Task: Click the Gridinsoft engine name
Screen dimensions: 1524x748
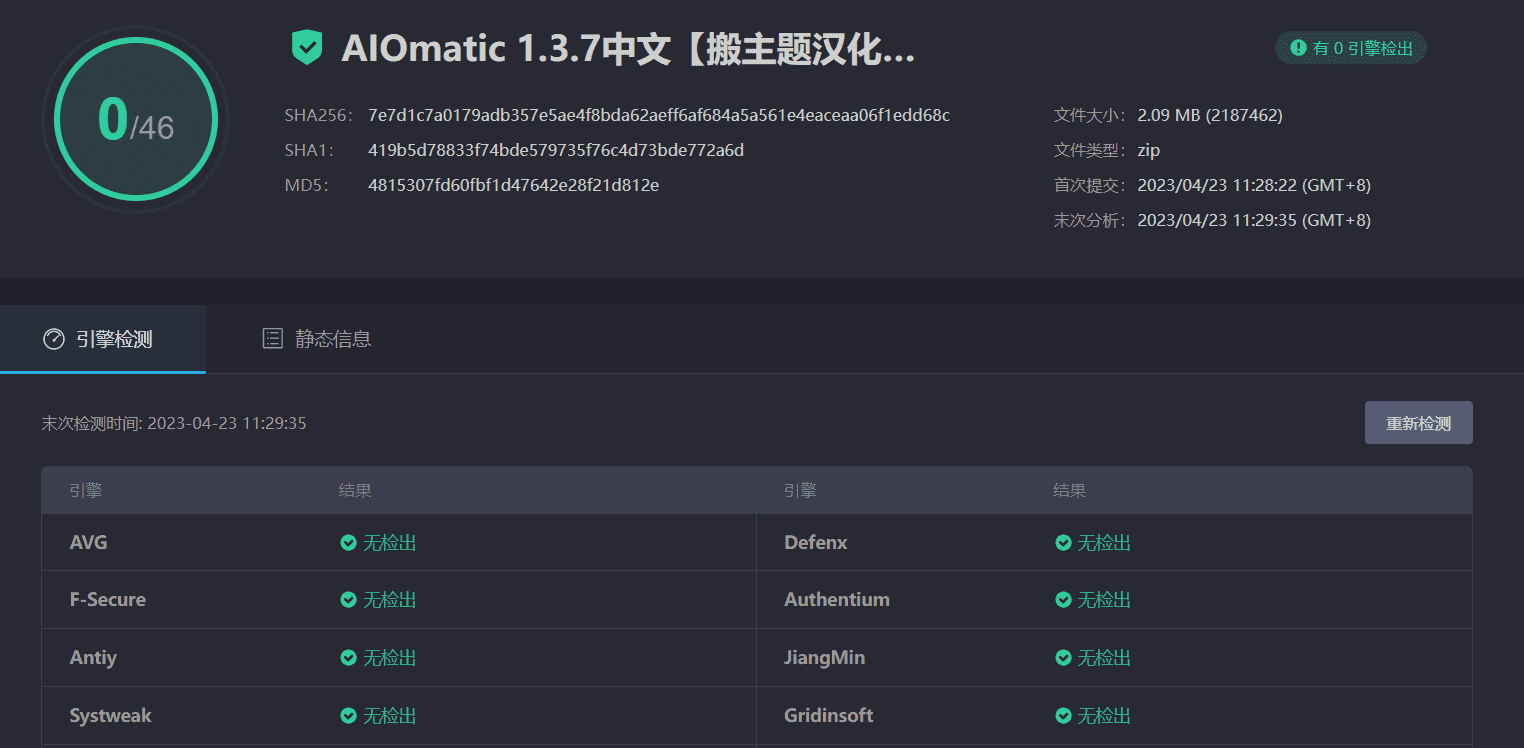Action: (829, 716)
